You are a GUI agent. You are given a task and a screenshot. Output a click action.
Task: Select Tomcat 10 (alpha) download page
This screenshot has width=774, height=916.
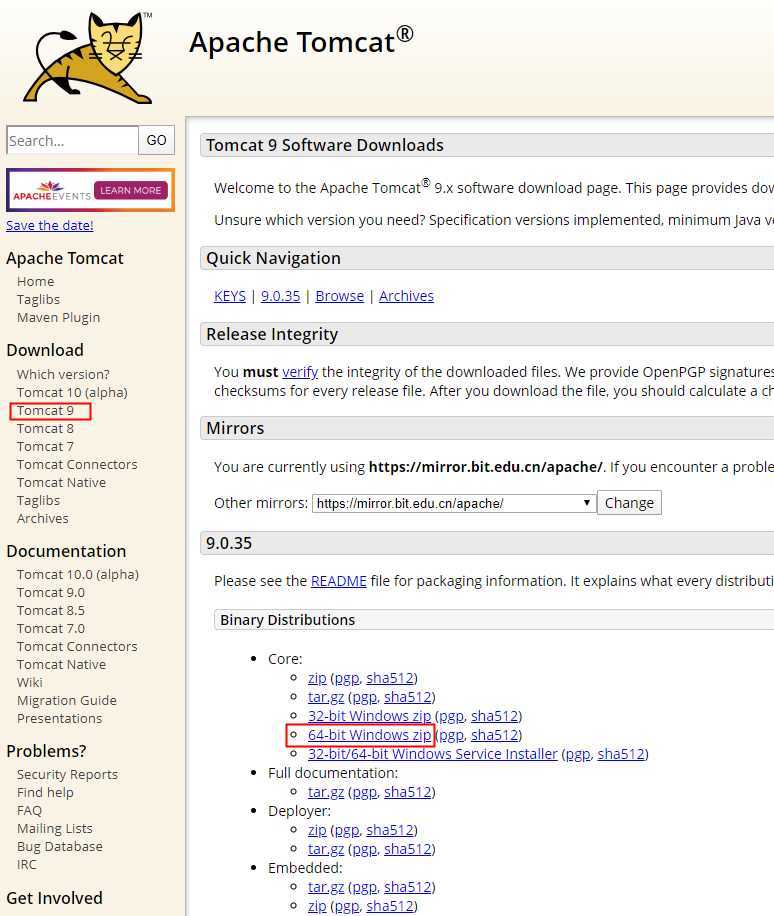tap(72, 393)
